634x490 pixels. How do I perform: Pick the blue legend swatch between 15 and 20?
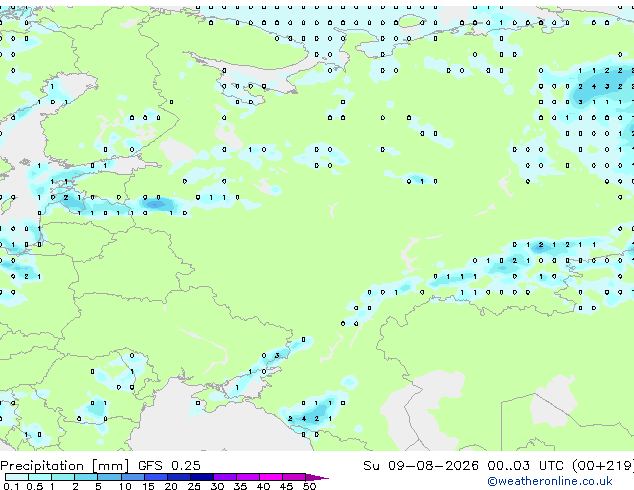pyautogui.click(x=156, y=477)
